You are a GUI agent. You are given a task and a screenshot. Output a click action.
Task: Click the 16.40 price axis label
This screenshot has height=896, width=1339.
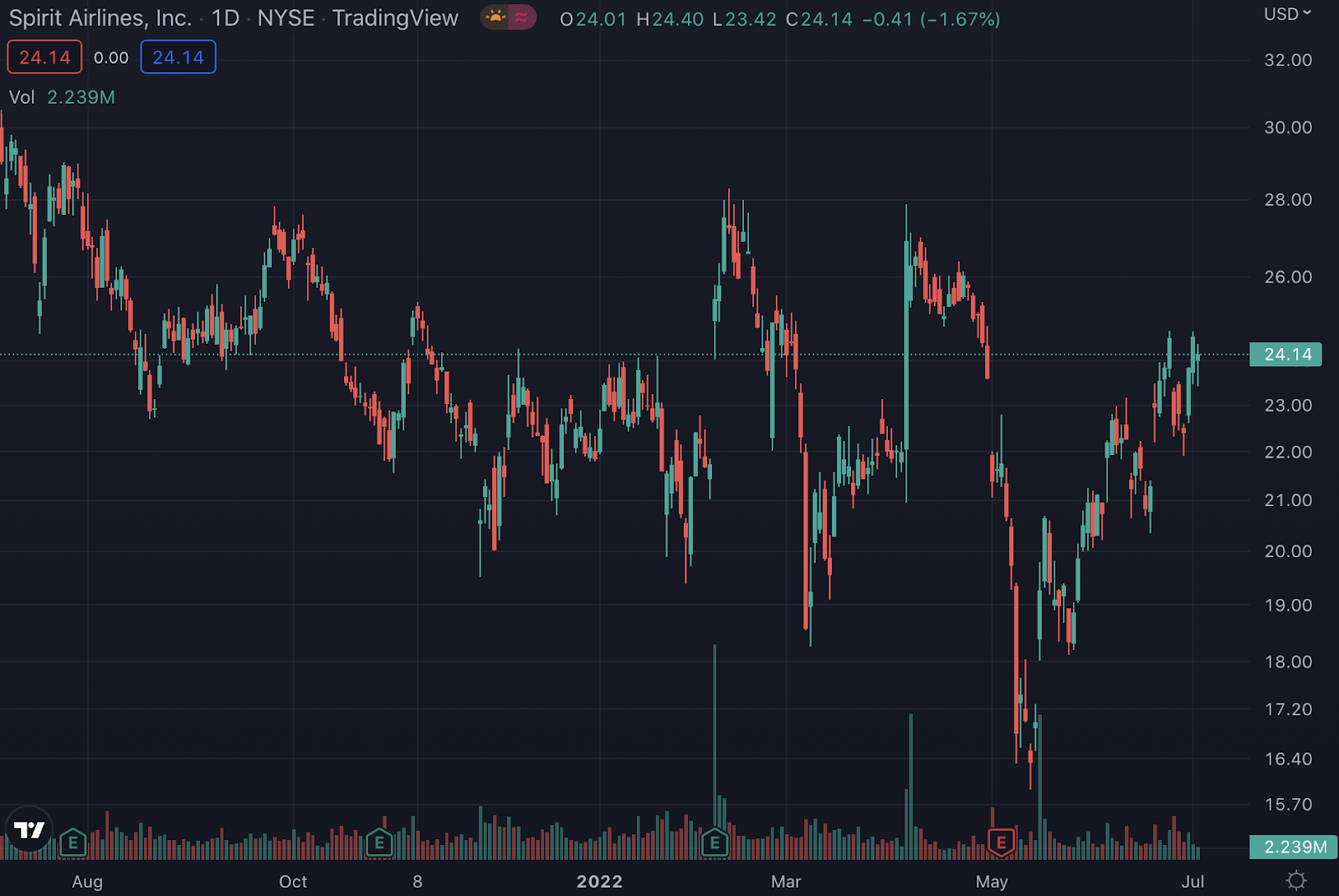[x=1288, y=759]
